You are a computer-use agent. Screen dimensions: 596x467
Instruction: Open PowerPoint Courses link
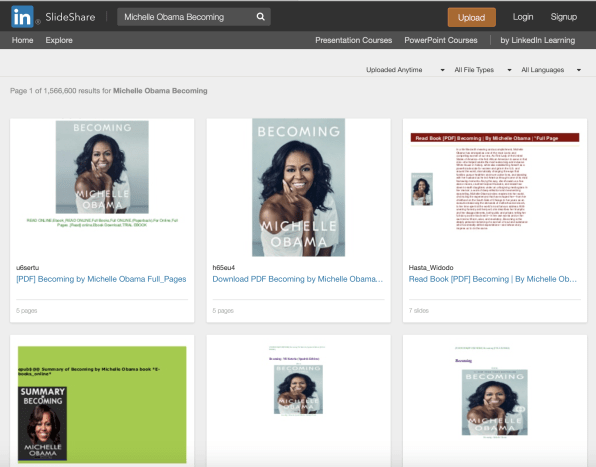pyautogui.click(x=441, y=40)
